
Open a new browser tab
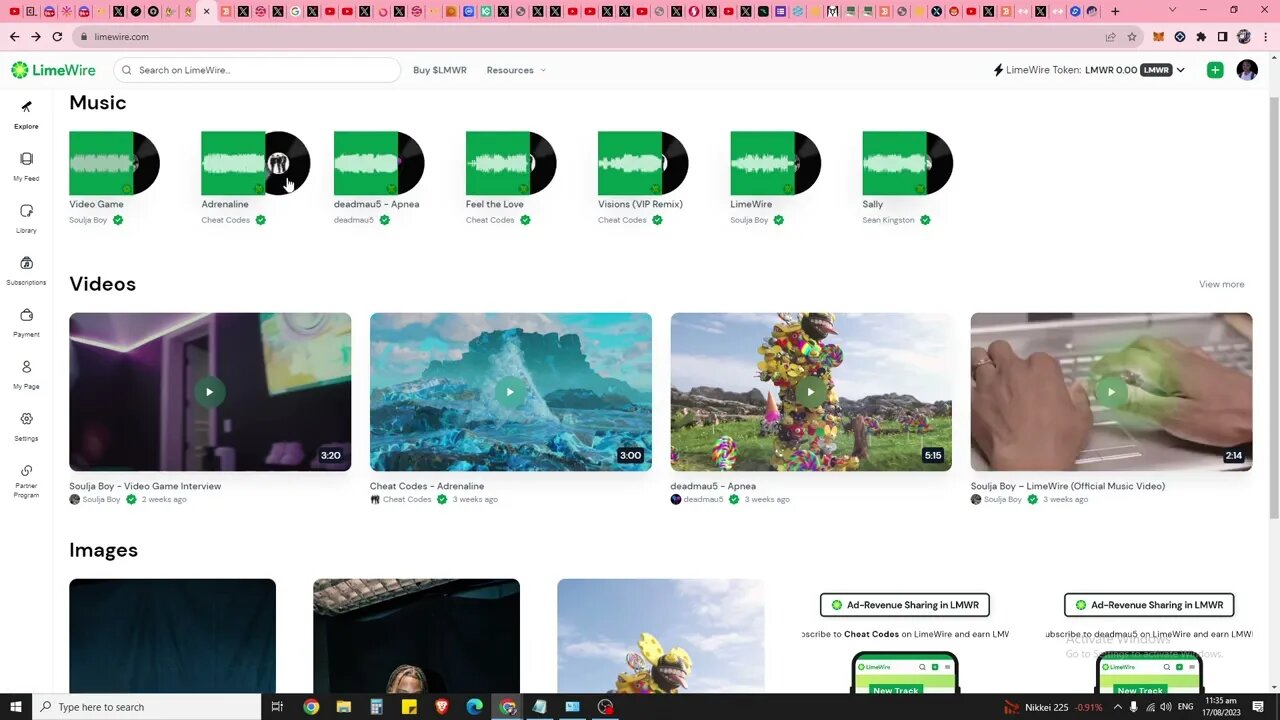(x=1115, y=11)
